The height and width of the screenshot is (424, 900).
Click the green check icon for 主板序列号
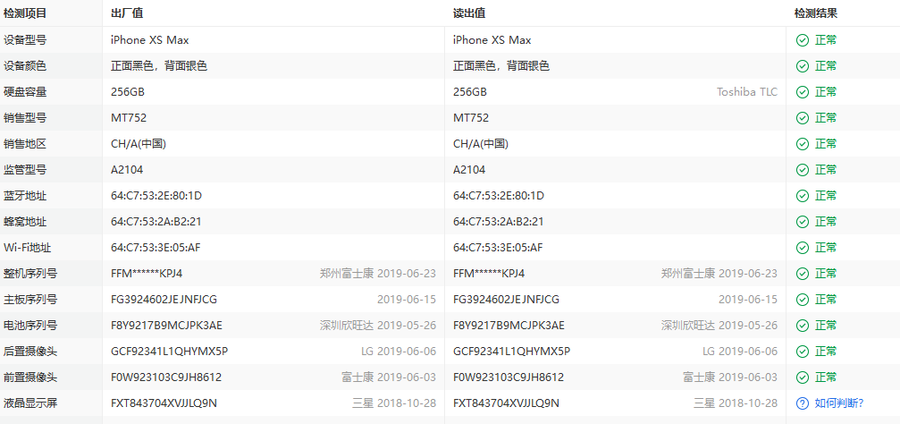point(802,299)
